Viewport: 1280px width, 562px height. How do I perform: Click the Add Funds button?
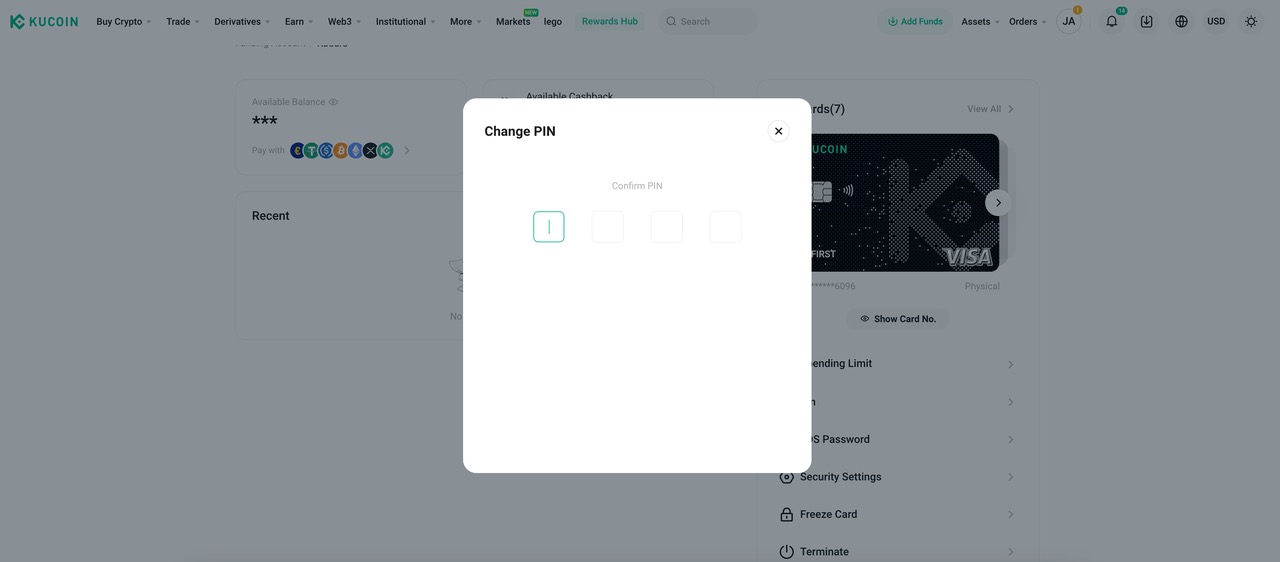[x=915, y=21]
